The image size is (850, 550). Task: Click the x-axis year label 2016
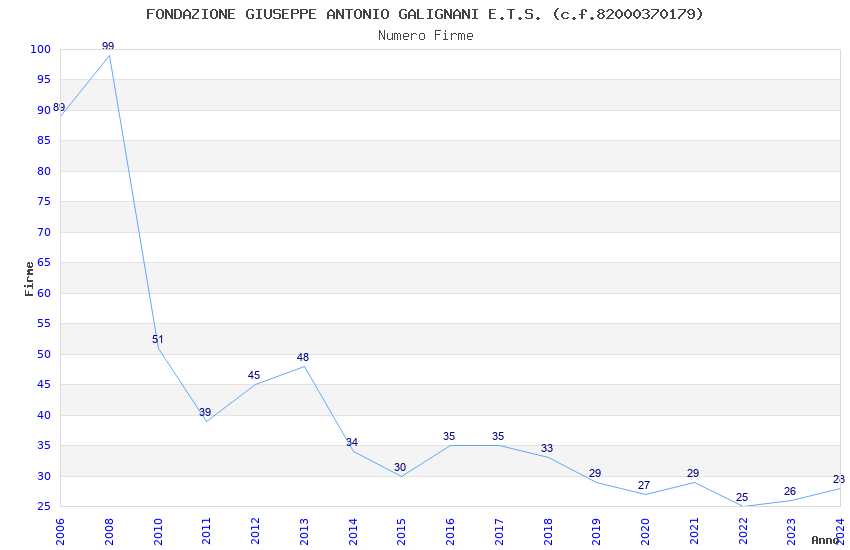[450, 532]
